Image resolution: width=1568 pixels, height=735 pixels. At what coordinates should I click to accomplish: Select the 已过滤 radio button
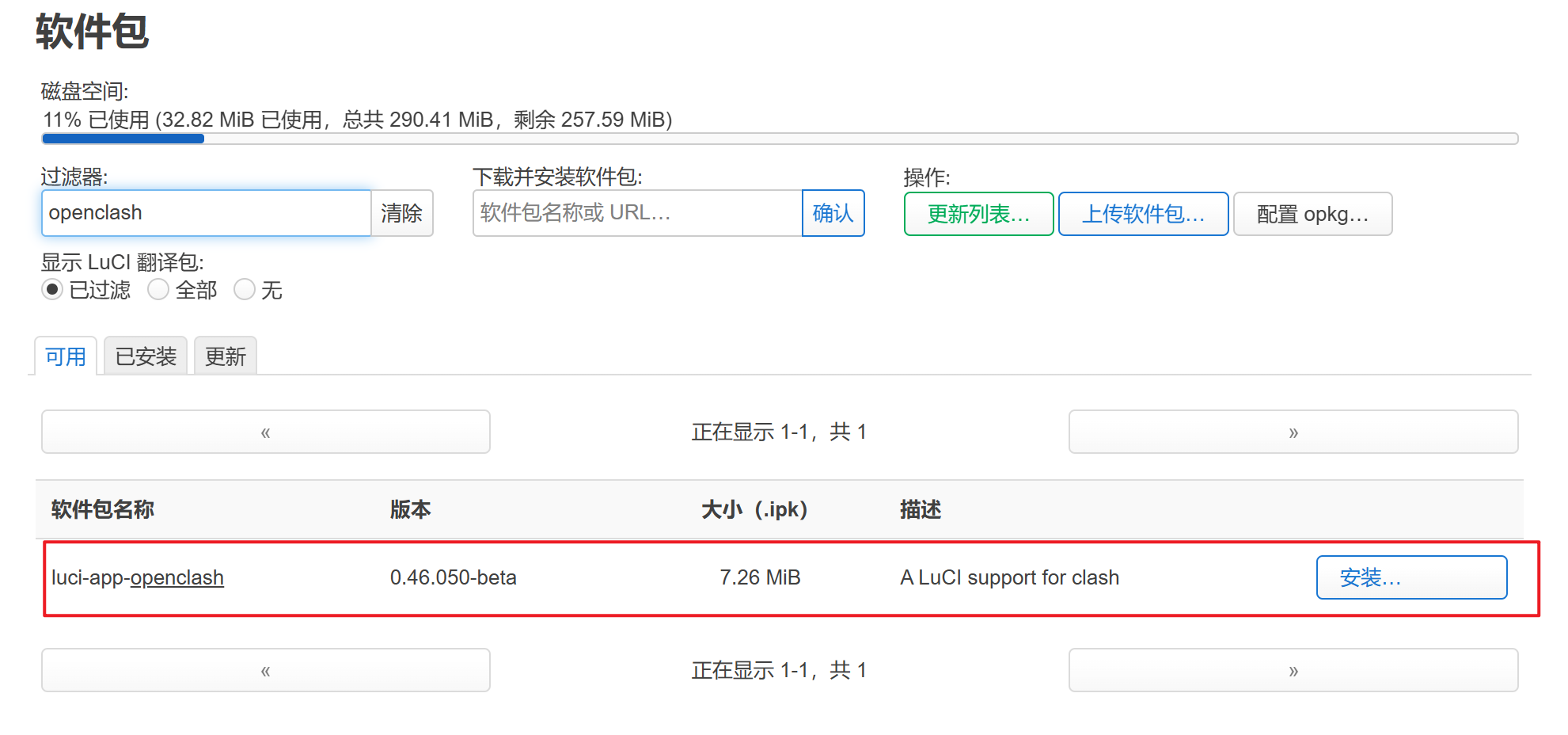pyautogui.click(x=52, y=290)
